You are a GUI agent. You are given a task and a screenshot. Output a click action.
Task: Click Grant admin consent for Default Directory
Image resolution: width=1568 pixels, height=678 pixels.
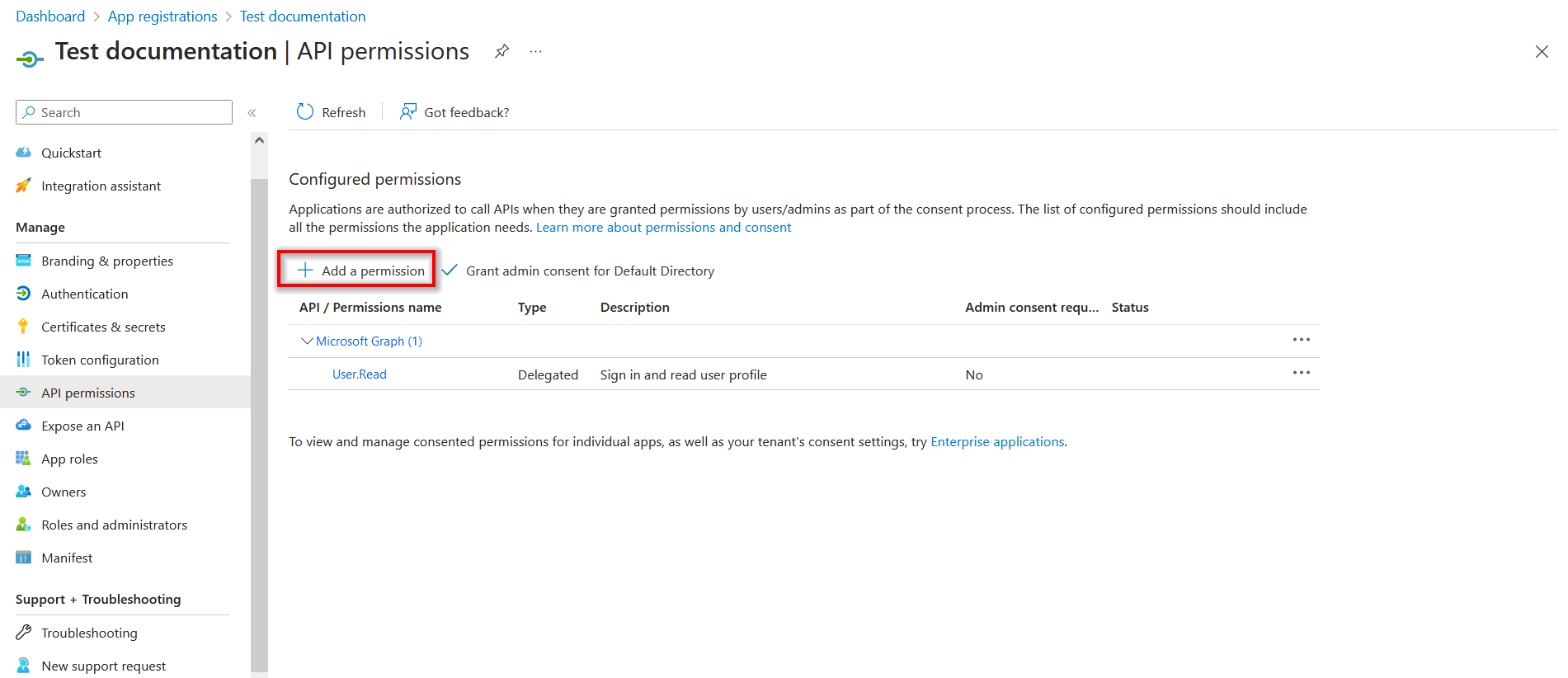[x=590, y=271]
